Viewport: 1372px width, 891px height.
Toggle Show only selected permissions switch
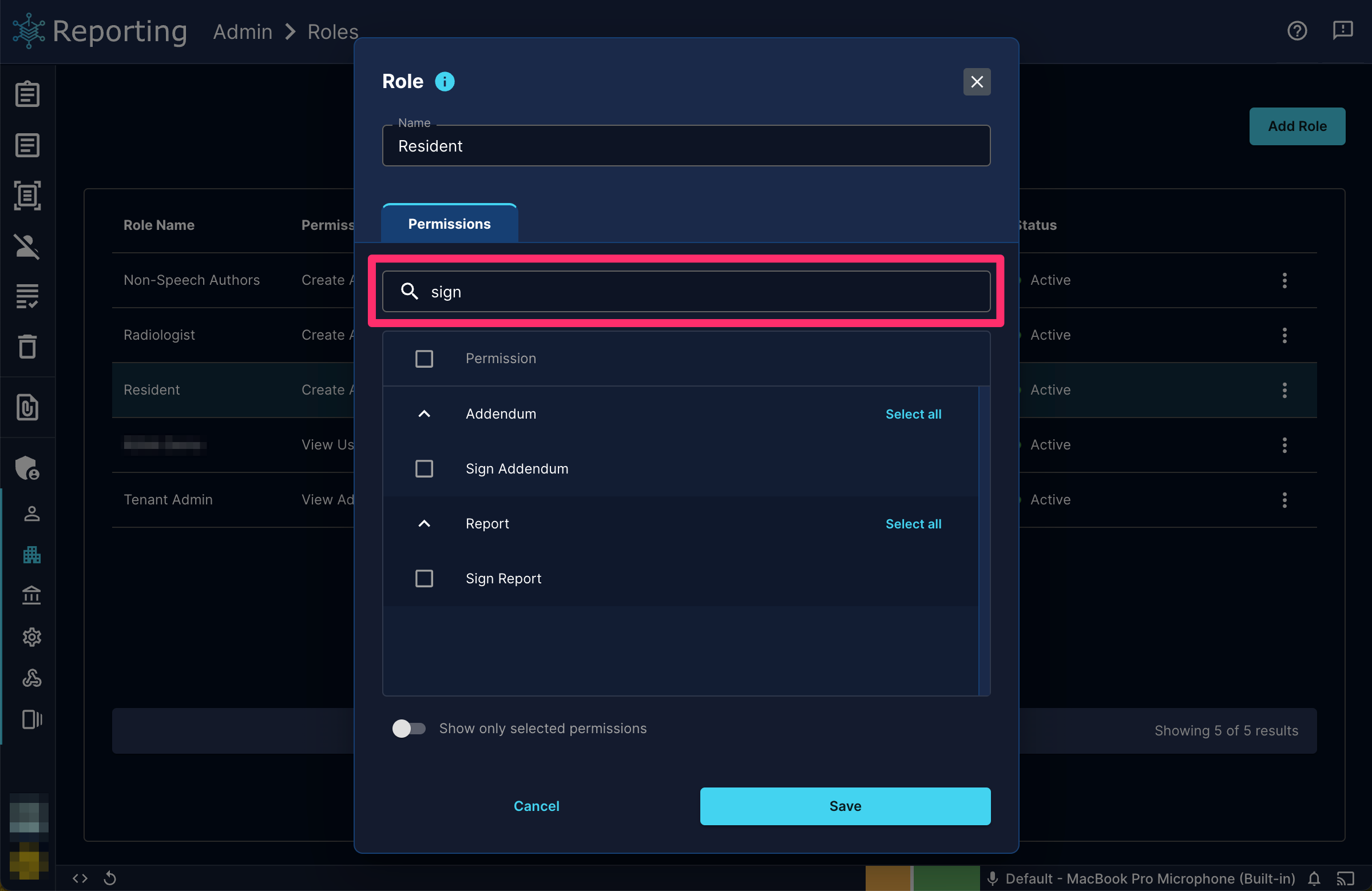click(x=409, y=729)
